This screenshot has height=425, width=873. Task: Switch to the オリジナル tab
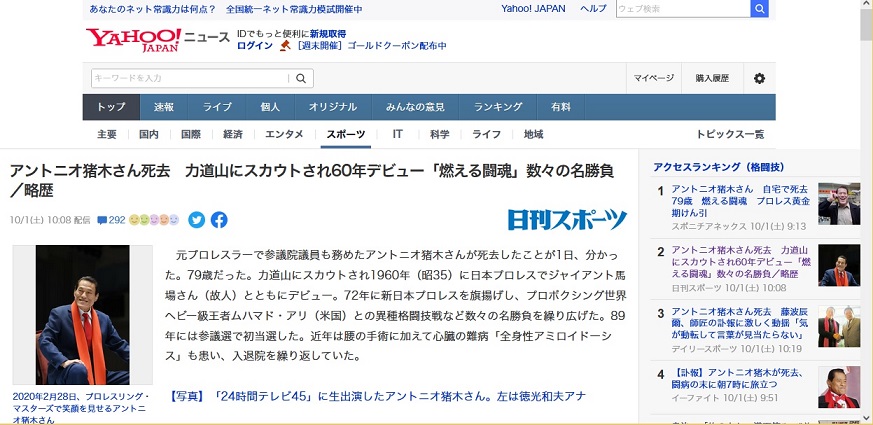point(332,107)
